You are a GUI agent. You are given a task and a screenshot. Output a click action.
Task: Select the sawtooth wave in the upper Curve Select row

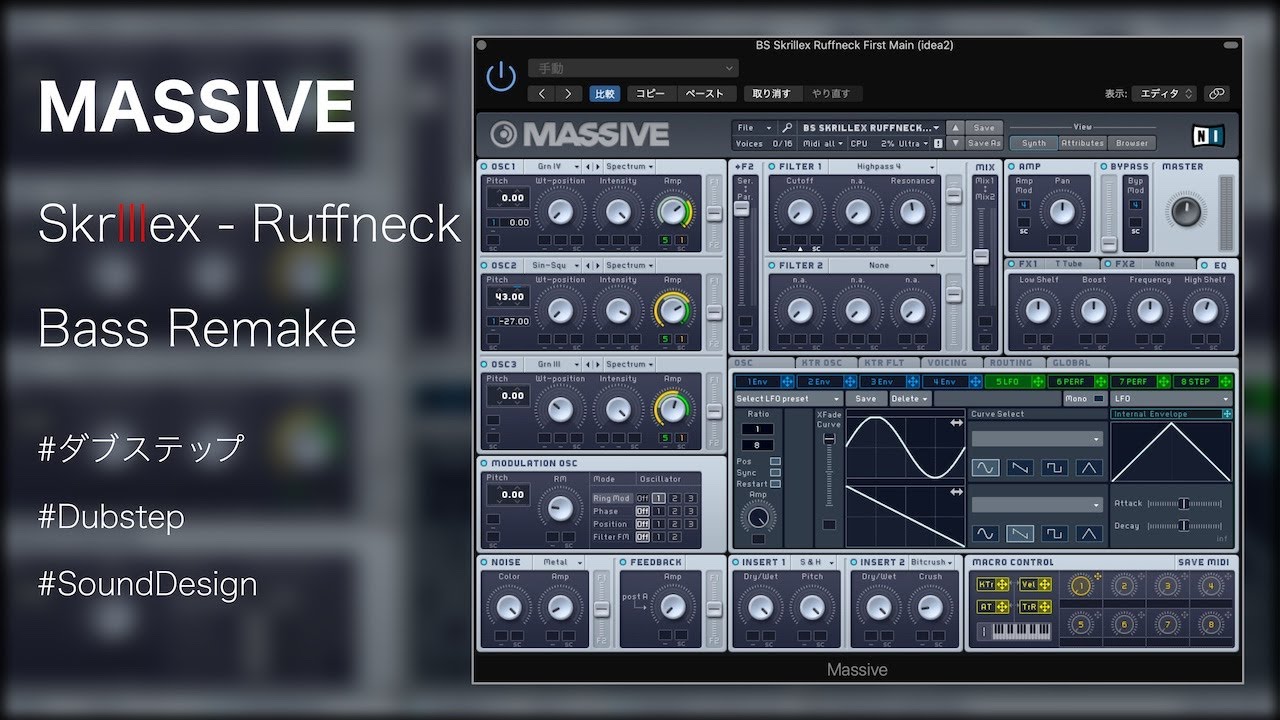1020,467
